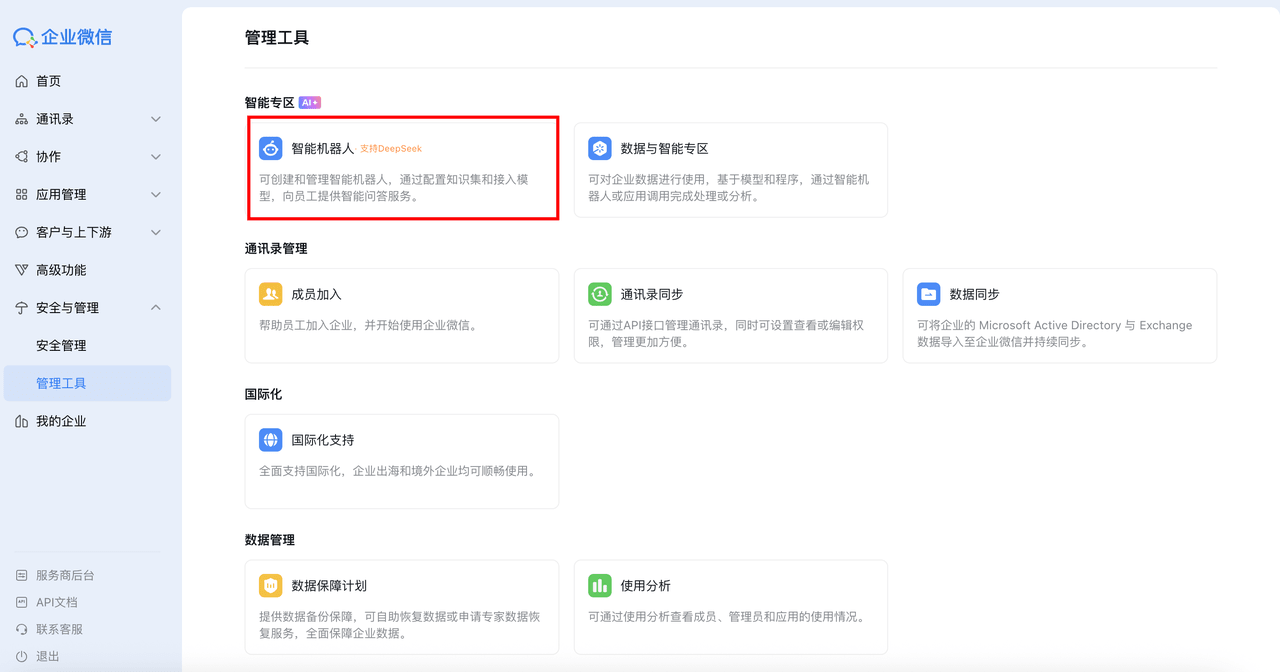Click the AI+ badge beside 智能专区

tap(310, 101)
